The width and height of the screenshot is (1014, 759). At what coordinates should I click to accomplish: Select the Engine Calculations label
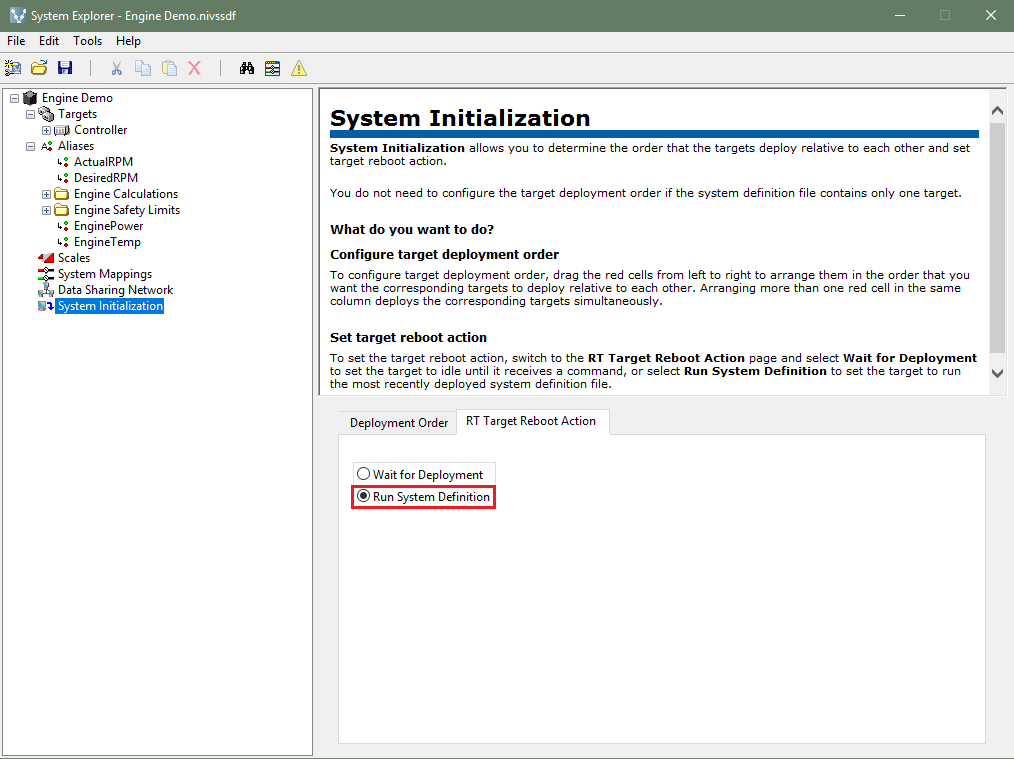126,194
